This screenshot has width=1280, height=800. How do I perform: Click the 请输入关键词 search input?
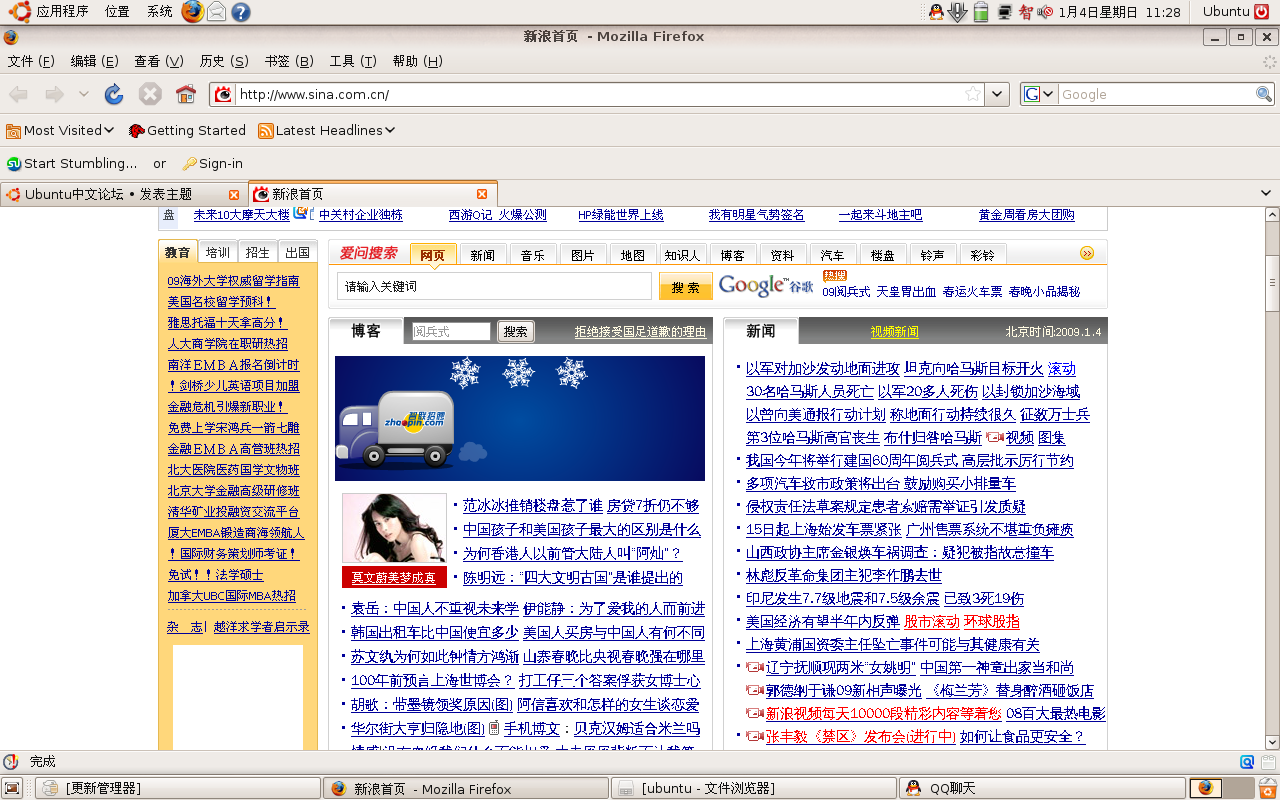tap(494, 286)
